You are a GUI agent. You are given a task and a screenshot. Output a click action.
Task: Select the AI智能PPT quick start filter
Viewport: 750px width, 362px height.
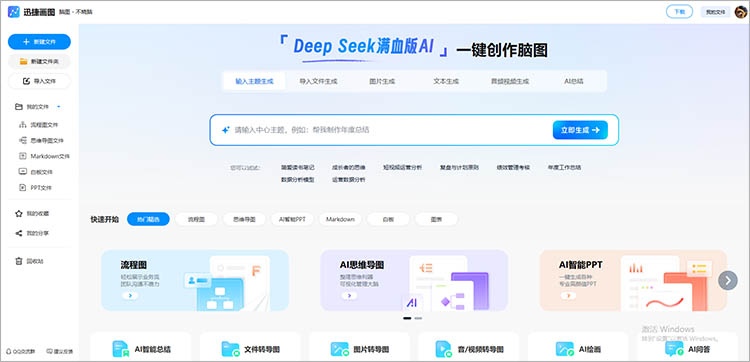point(292,219)
